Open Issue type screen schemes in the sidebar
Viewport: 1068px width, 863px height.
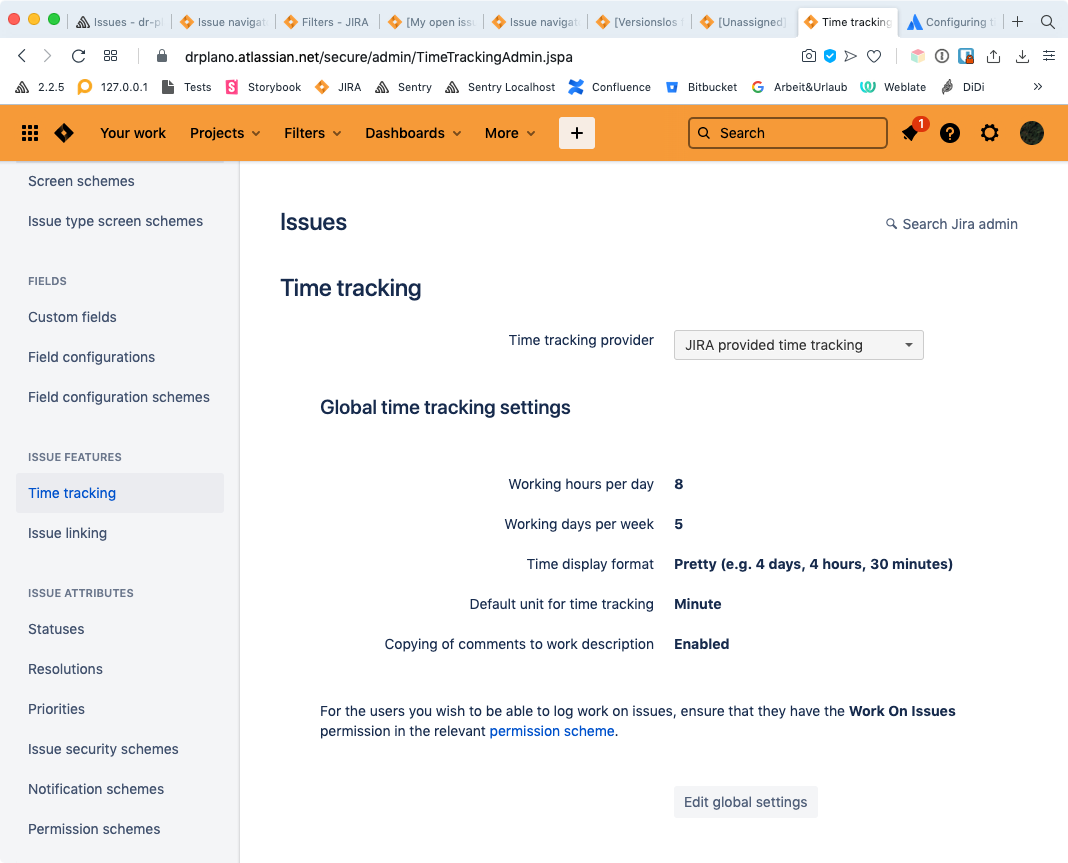pyautogui.click(x=115, y=221)
